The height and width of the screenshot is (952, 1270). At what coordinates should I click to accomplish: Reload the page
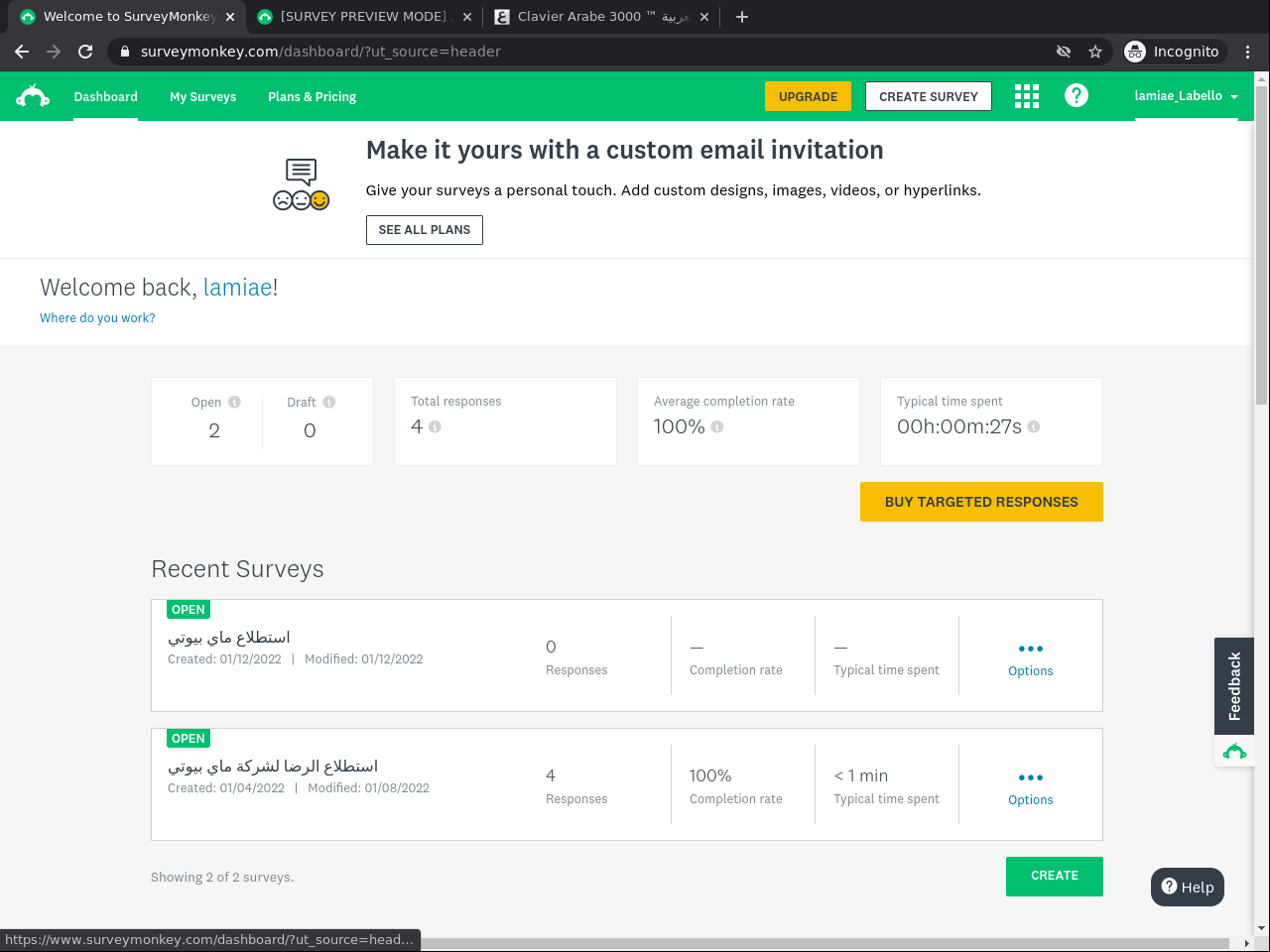pyautogui.click(x=85, y=52)
